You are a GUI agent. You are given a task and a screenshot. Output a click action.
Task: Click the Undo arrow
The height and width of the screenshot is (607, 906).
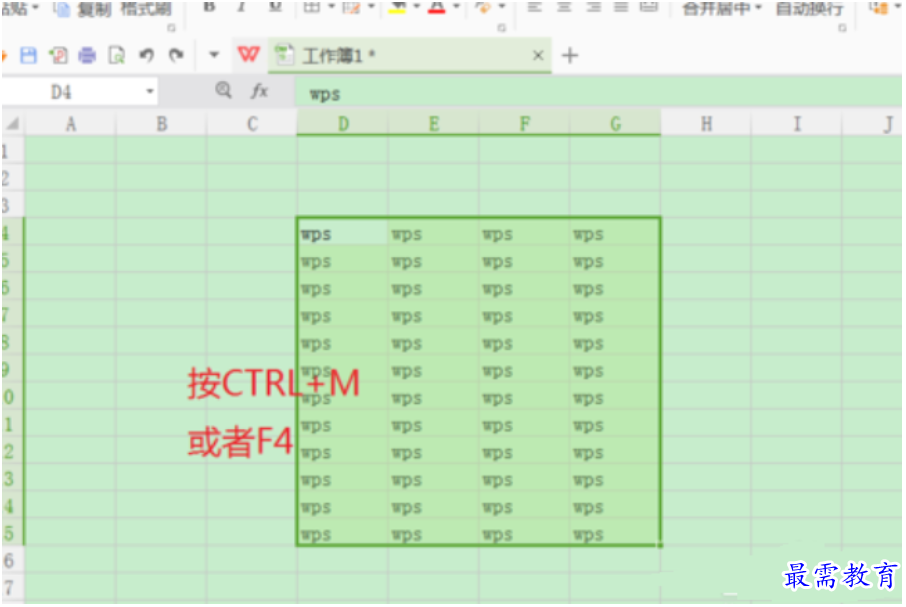[147, 55]
